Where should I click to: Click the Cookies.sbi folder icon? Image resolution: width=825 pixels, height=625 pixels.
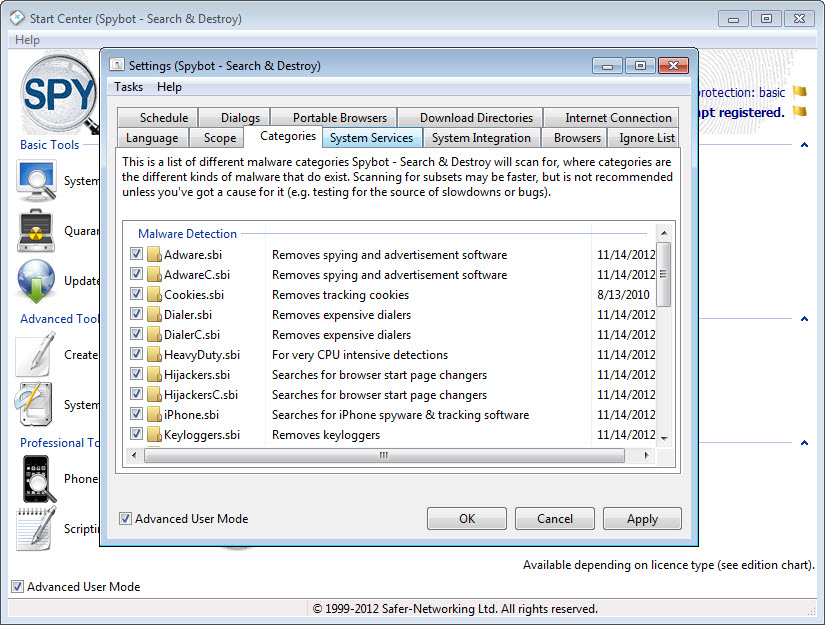tap(154, 295)
